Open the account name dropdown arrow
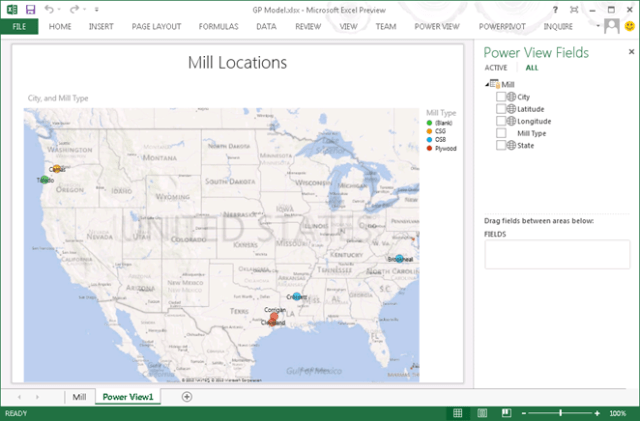 coord(598,26)
